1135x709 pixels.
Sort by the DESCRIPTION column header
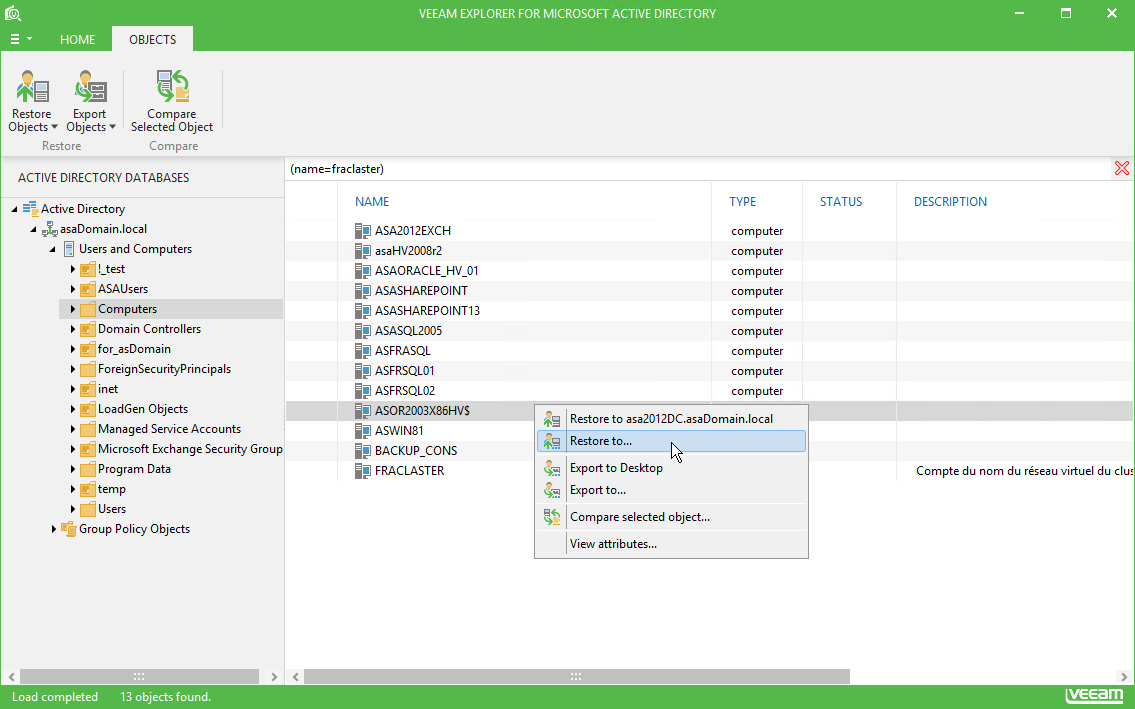(x=950, y=202)
